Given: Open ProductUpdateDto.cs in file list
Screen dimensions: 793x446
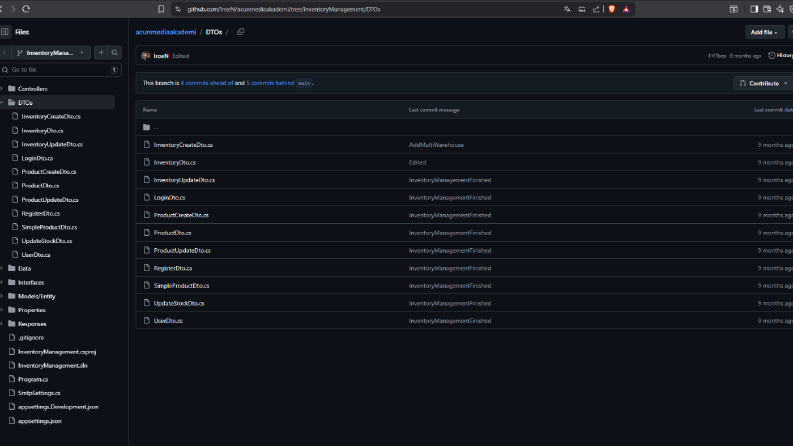Looking at the screenshot, I should coord(182,250).
